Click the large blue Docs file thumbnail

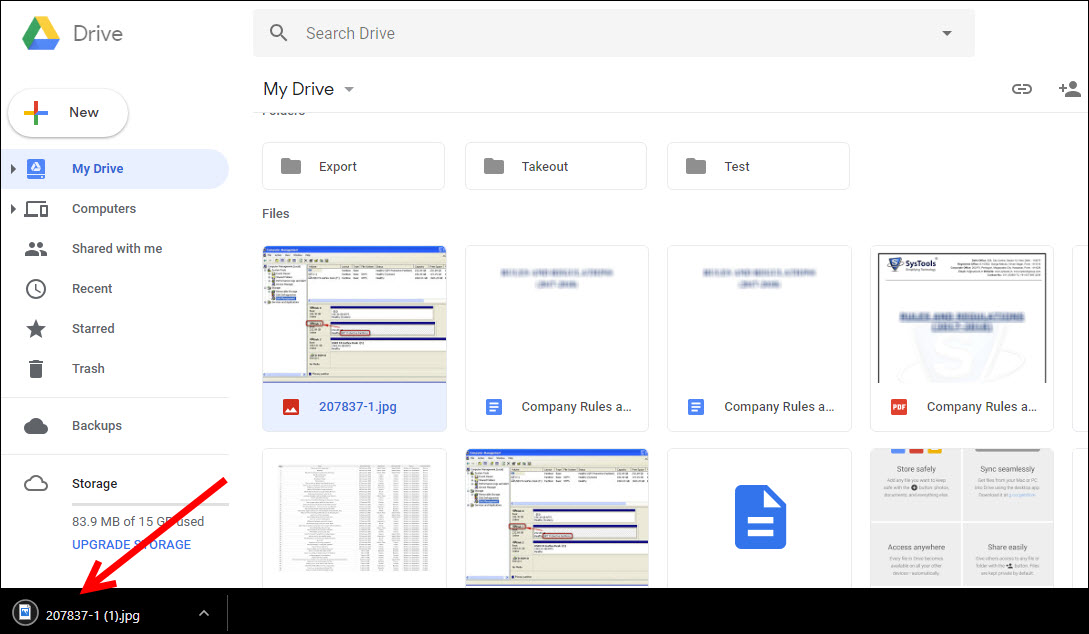(760, 517)
